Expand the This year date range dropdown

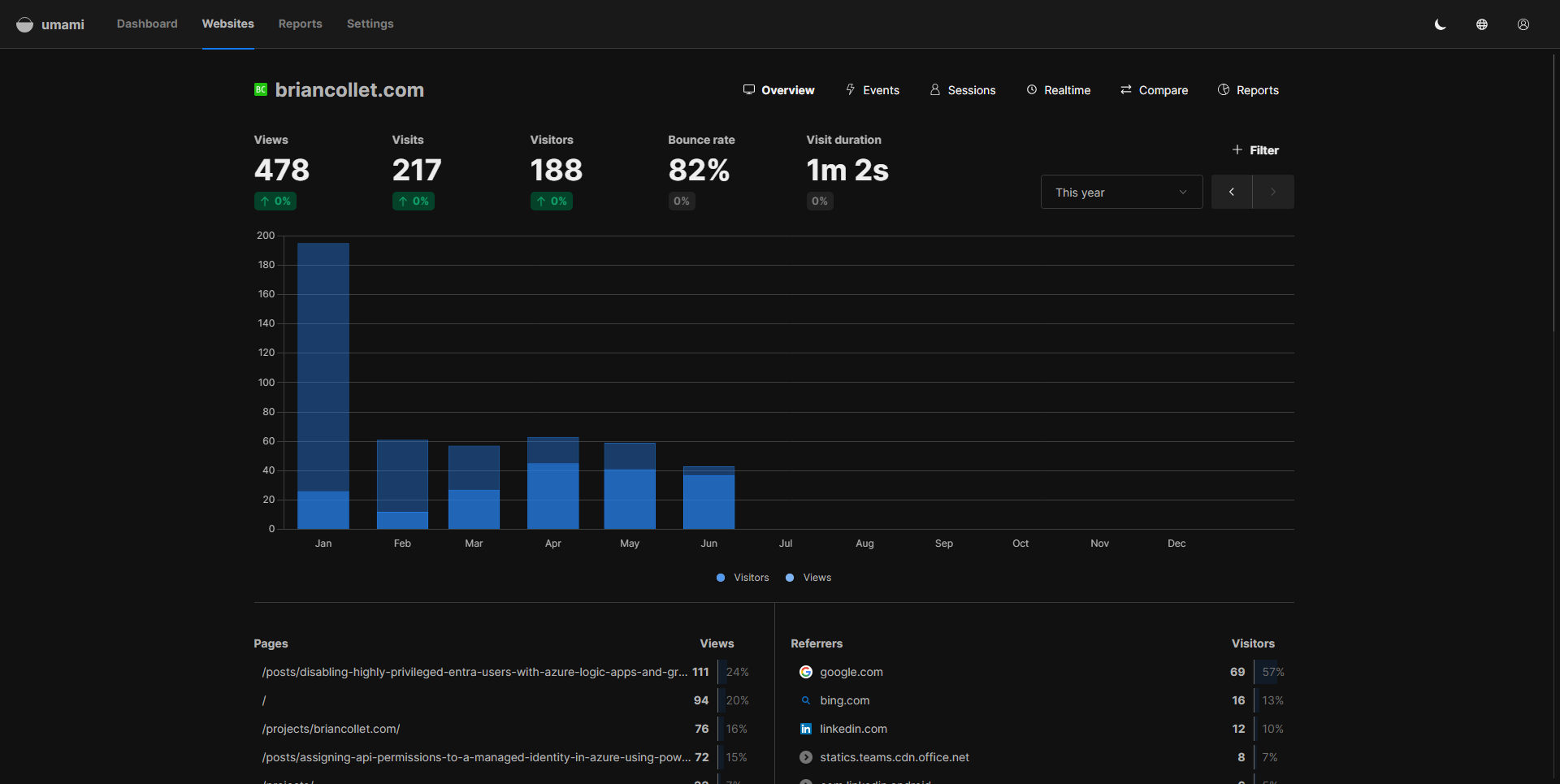click(1121, 192)
